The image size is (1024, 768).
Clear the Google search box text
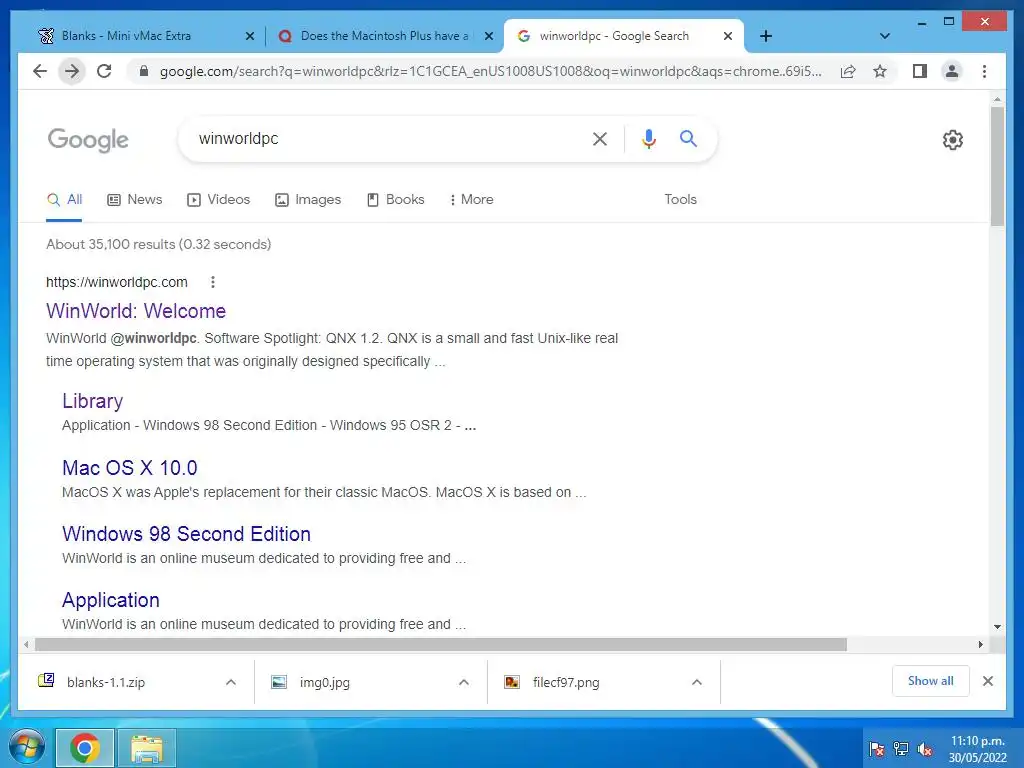[x=600, y=138]
